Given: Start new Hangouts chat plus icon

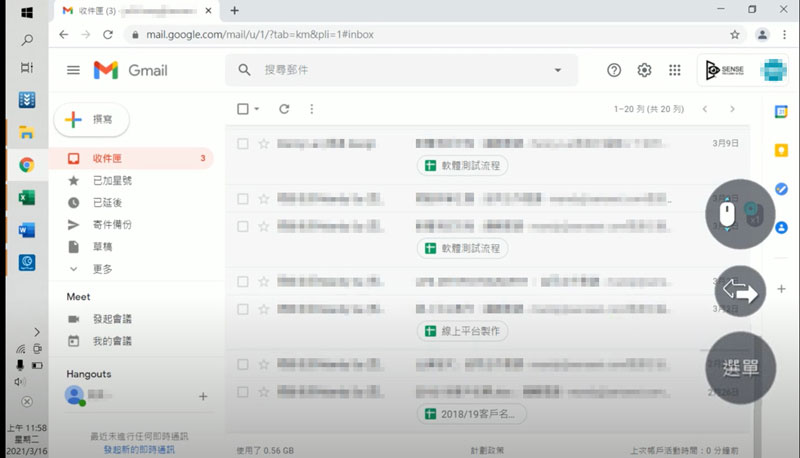Looking at the screenshot, I should click(x=203, y=396).
